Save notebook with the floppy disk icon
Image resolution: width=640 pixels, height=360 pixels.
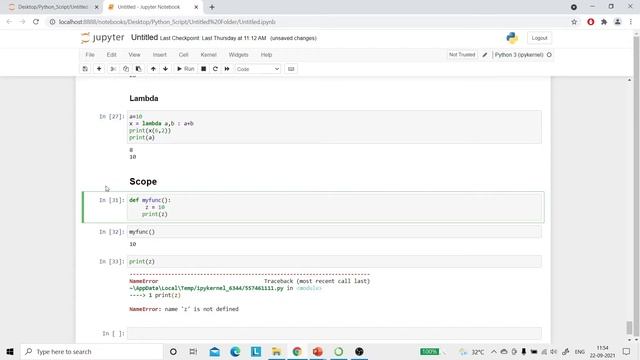(x=85, y=69)
